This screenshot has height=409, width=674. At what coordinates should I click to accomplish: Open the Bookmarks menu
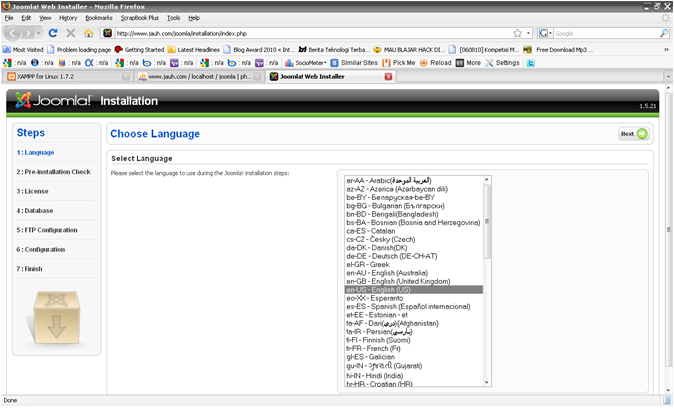pos(99,18)
